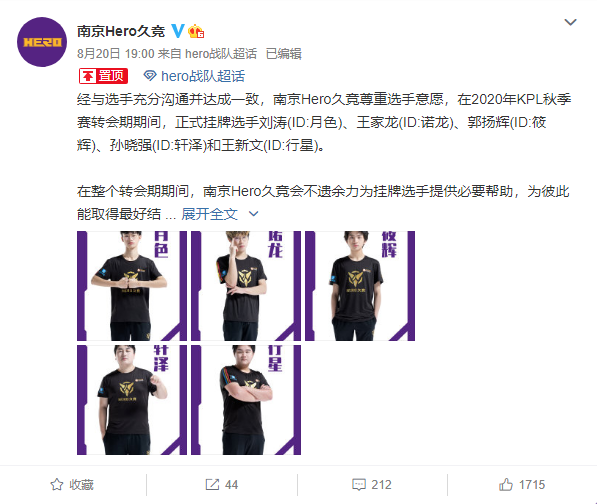Click the gold crown membership badge
The image size is (597, 504).
click(x=196, y=31)
